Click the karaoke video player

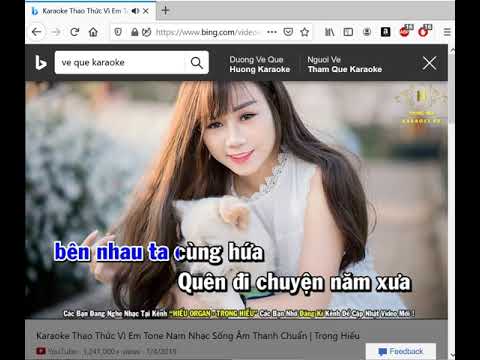tap(236, 200)
